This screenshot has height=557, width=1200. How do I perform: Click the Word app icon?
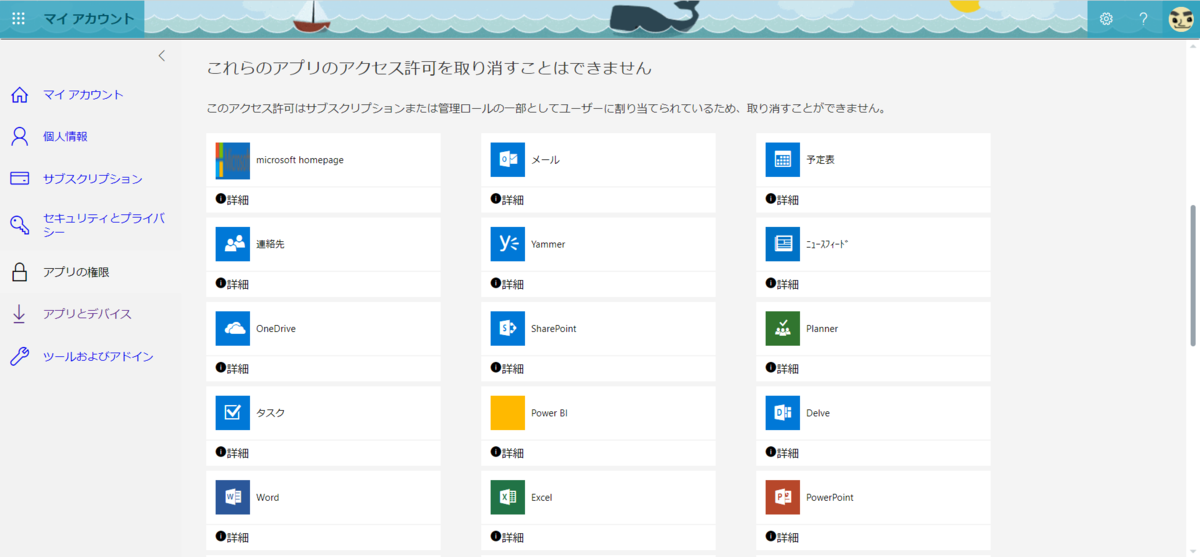(233, 497)
